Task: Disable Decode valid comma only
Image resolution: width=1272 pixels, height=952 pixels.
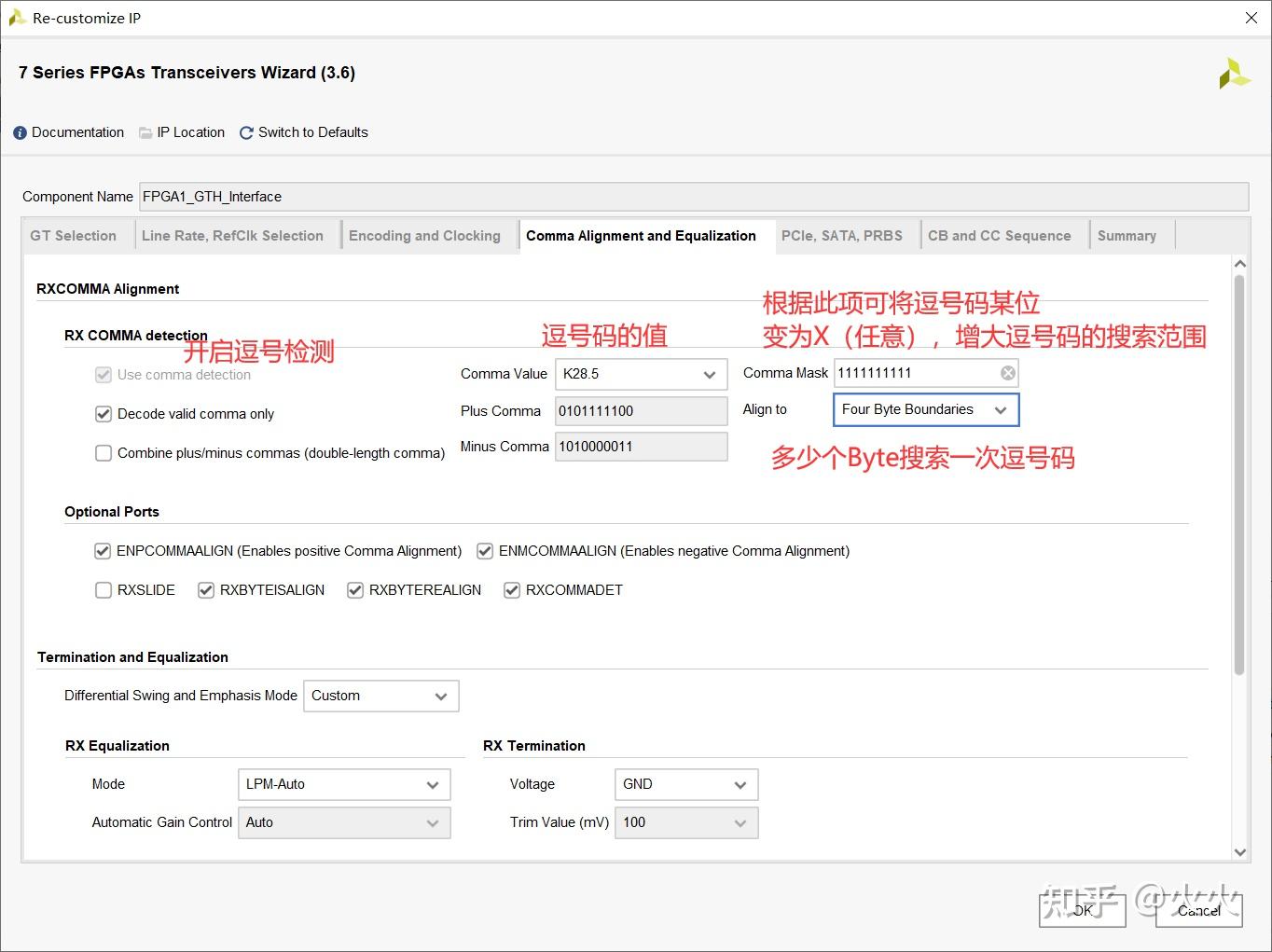Action: 104,414
